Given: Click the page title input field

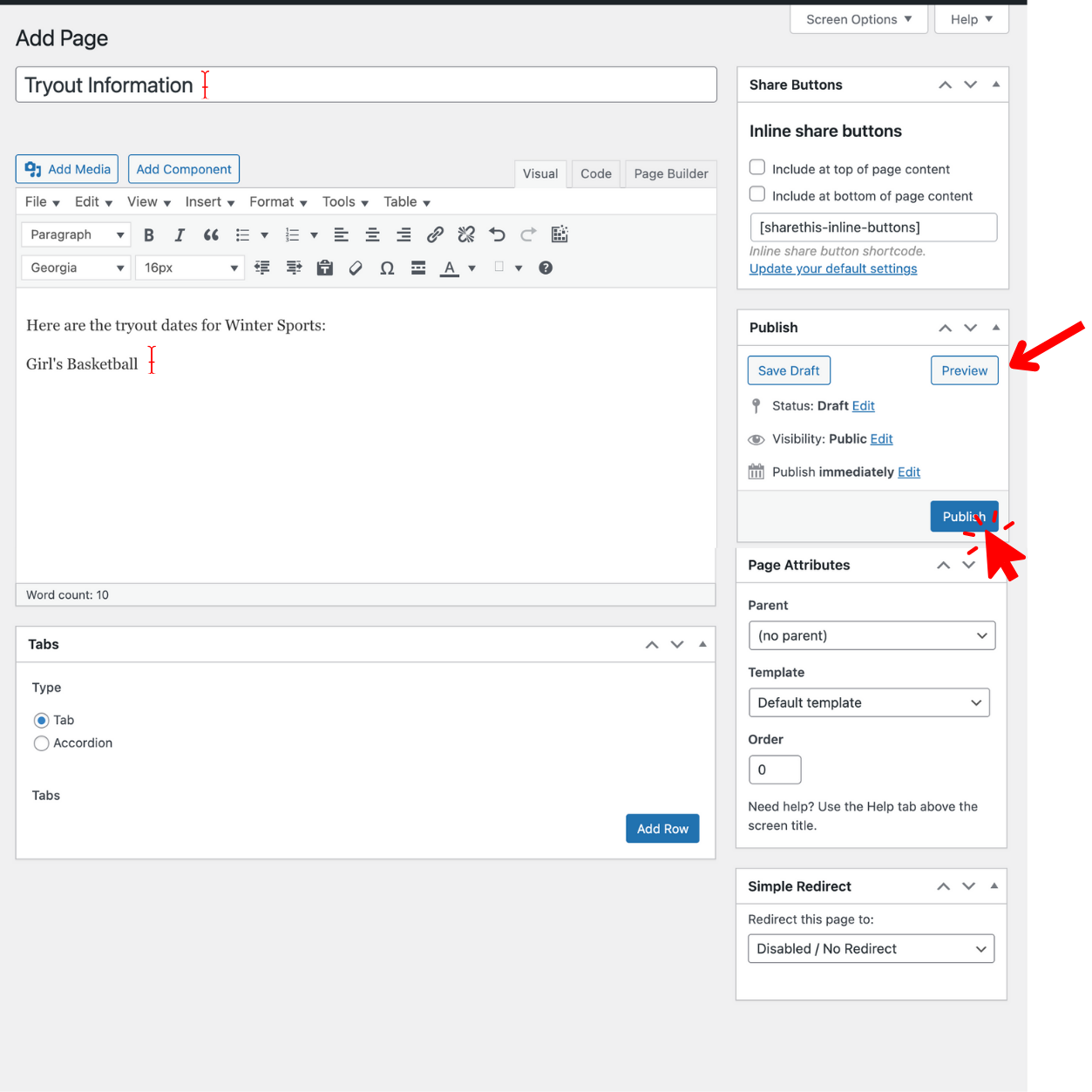Looking at the screenshot, I should pos(436,85).
